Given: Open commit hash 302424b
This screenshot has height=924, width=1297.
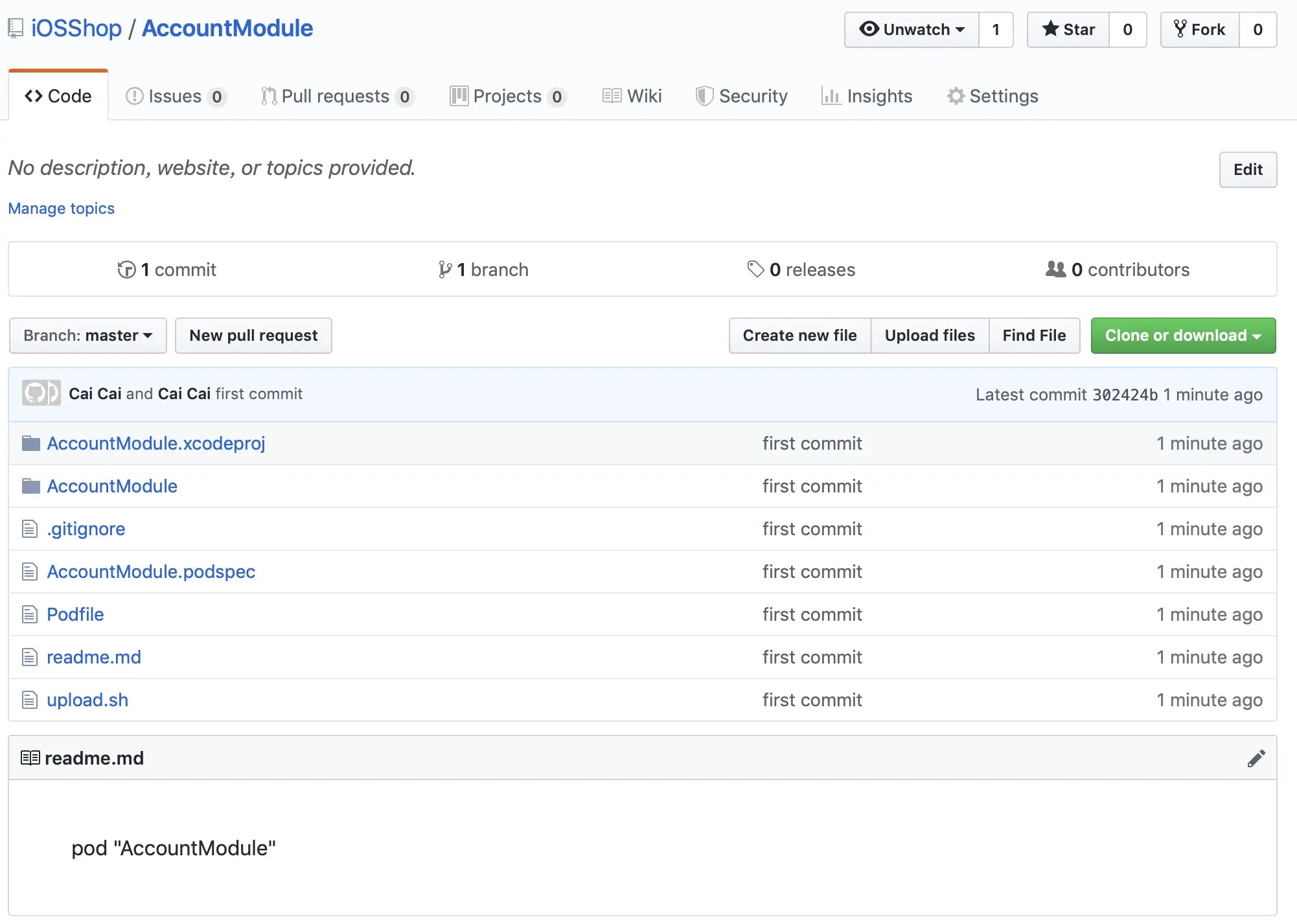Looking at the screenshot, I should (1125, 395).
